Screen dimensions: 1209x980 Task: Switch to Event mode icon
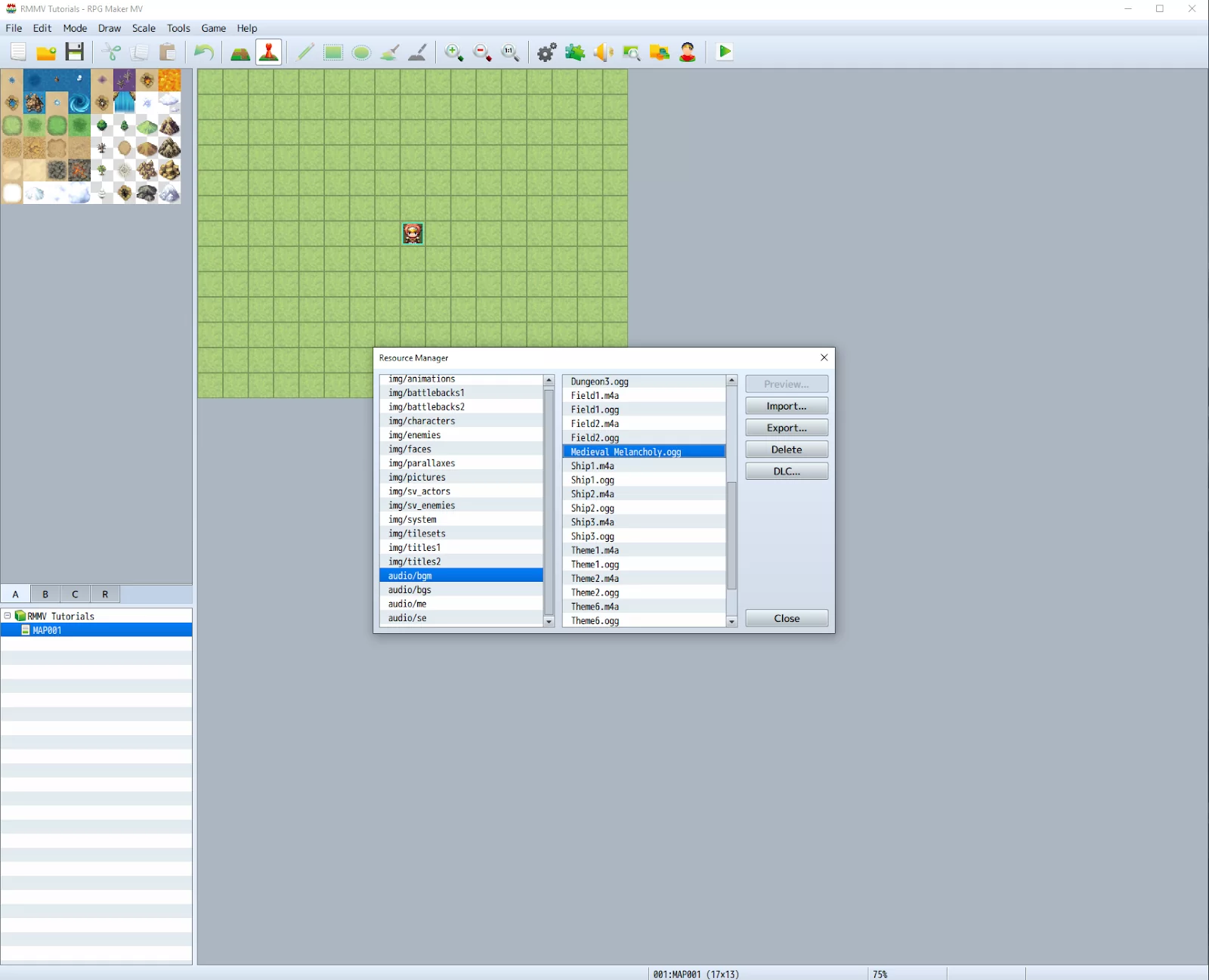[x=268, y=52]
